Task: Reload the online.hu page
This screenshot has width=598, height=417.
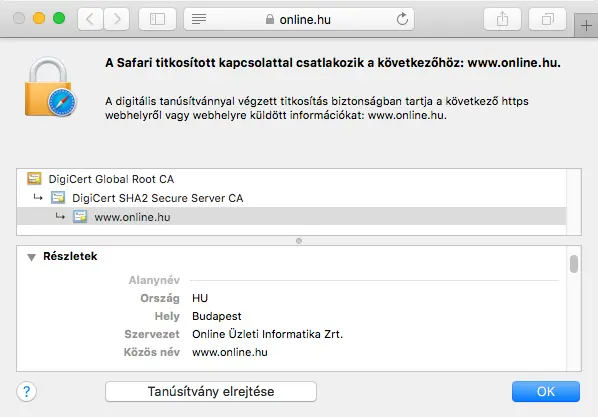Action: point(402,19)
